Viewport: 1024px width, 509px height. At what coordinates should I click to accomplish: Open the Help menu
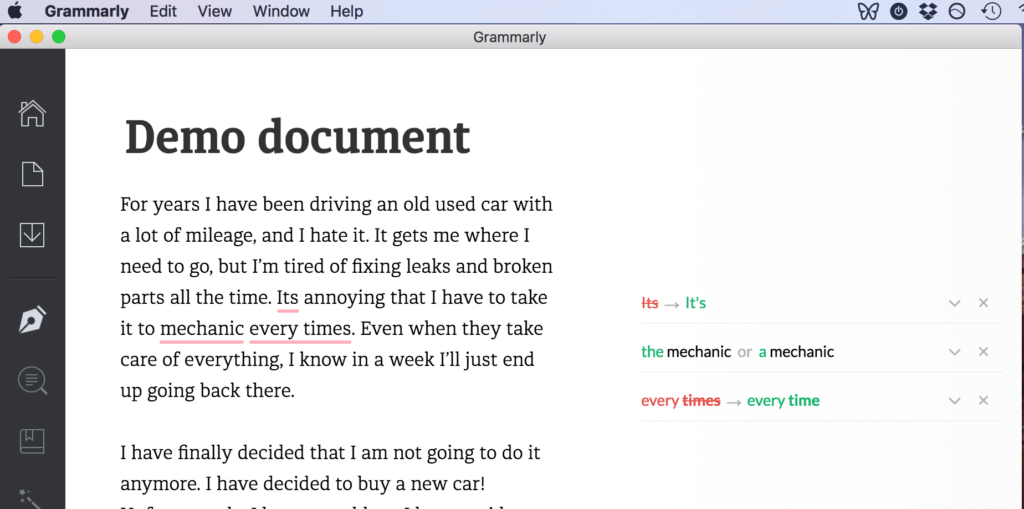(x=347, y=11)
